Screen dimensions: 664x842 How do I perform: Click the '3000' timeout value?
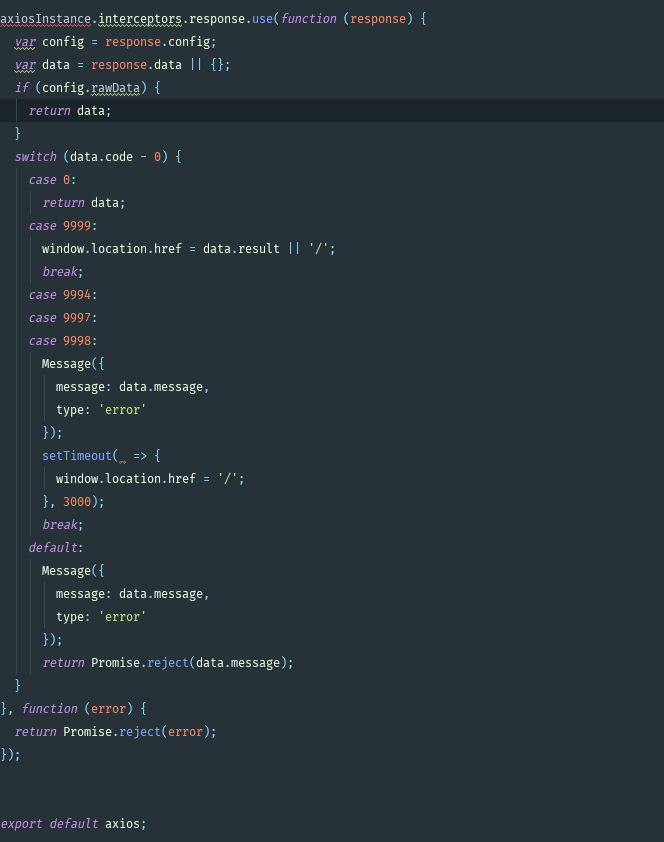[x=77, y=502]
